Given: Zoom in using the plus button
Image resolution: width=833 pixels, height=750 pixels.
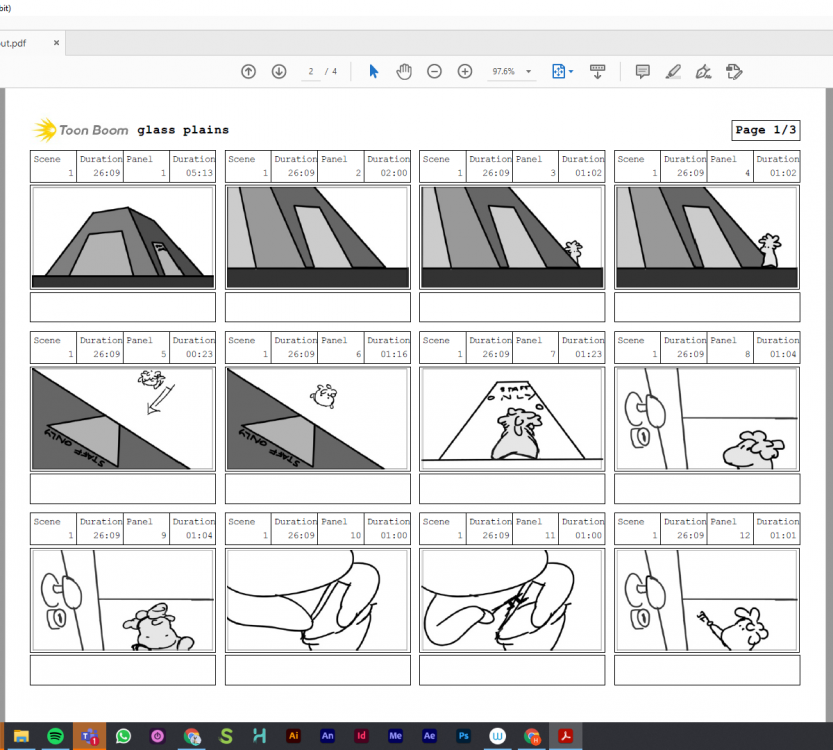Looking at the screenshot, I should 465,72.
